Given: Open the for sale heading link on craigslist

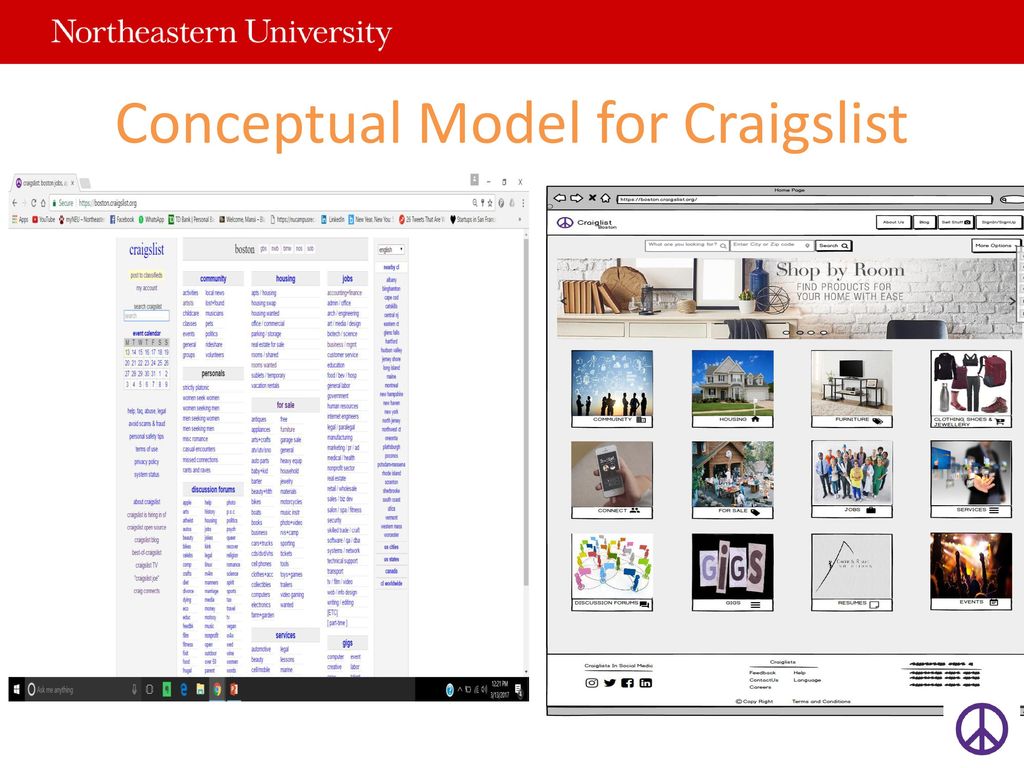Looking at the screenshot, I should 285,405.
